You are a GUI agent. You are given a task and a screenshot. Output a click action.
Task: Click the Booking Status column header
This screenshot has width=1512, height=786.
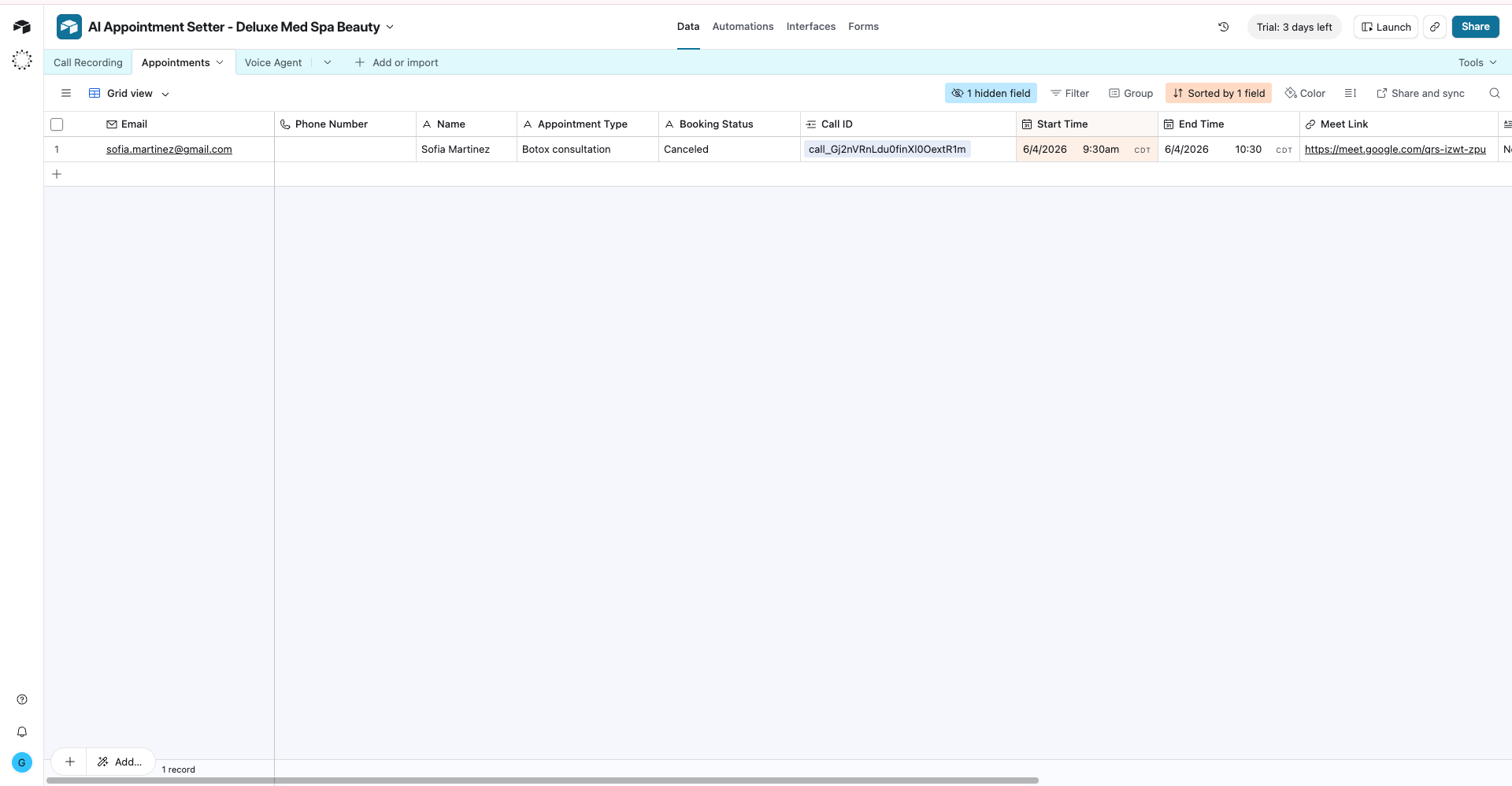tap(729, 124)
